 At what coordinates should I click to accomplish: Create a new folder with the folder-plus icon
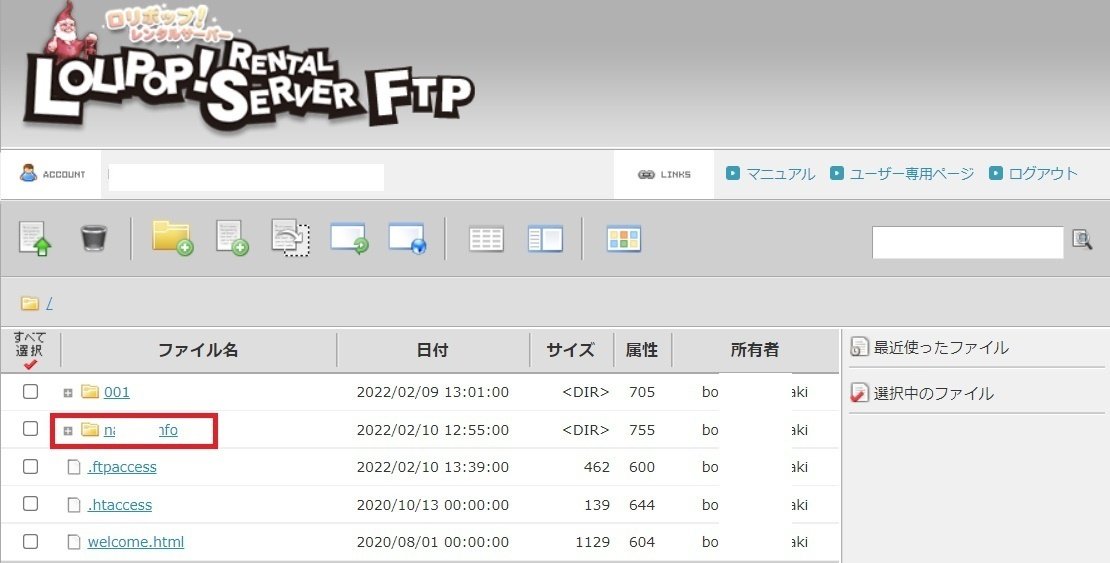coord(172,238)
